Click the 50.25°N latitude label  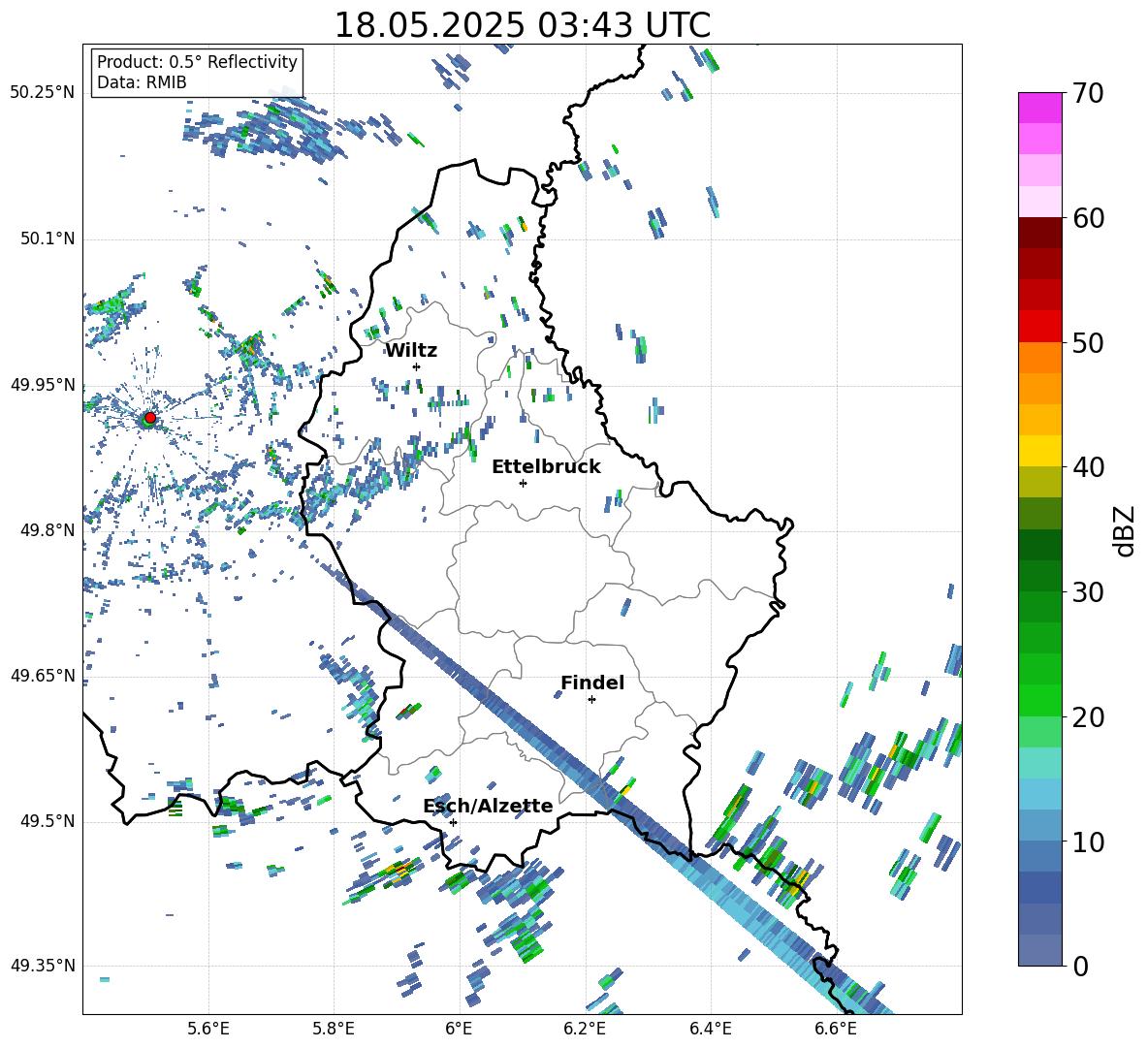(43, 92)
